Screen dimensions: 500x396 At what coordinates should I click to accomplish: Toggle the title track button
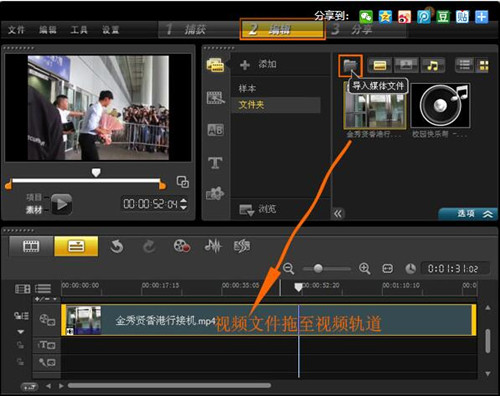(x=47, y=345)
